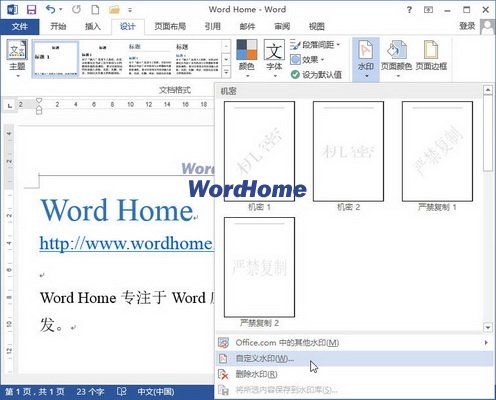The height and width of the screenshot is (400, 496).
Task: Click the user account avatar icon
Action: point(488,27)
